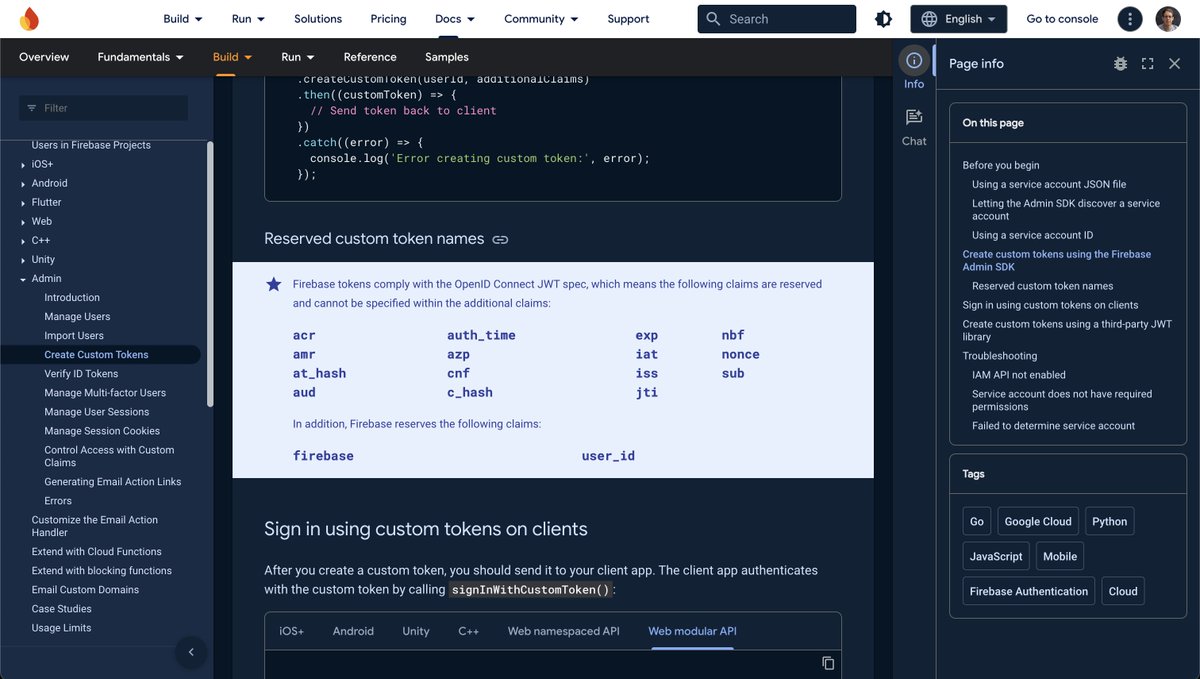Expand the Unity tree section

[x=23, y=260]
